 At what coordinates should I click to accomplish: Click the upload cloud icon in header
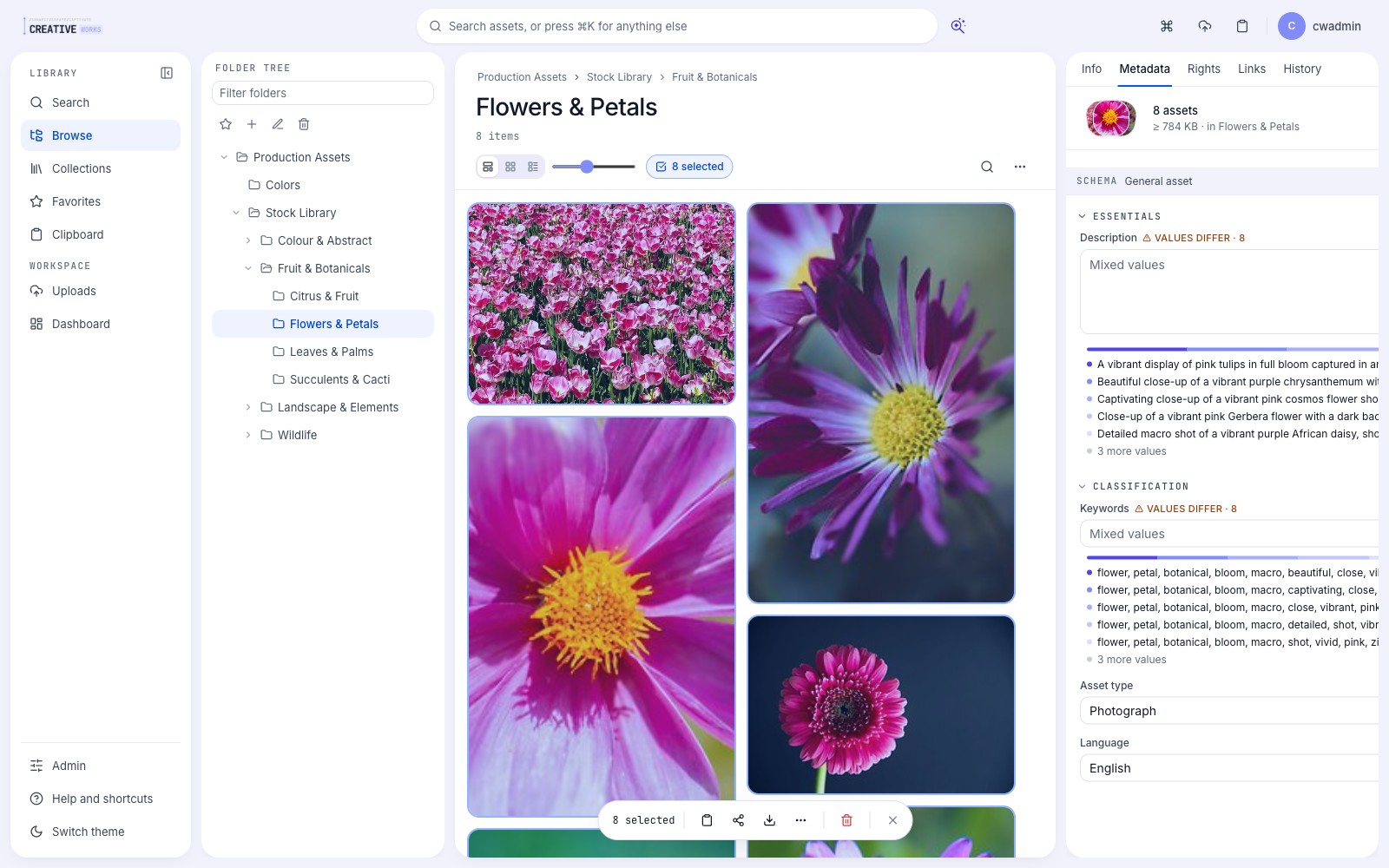coord(1205,26)
